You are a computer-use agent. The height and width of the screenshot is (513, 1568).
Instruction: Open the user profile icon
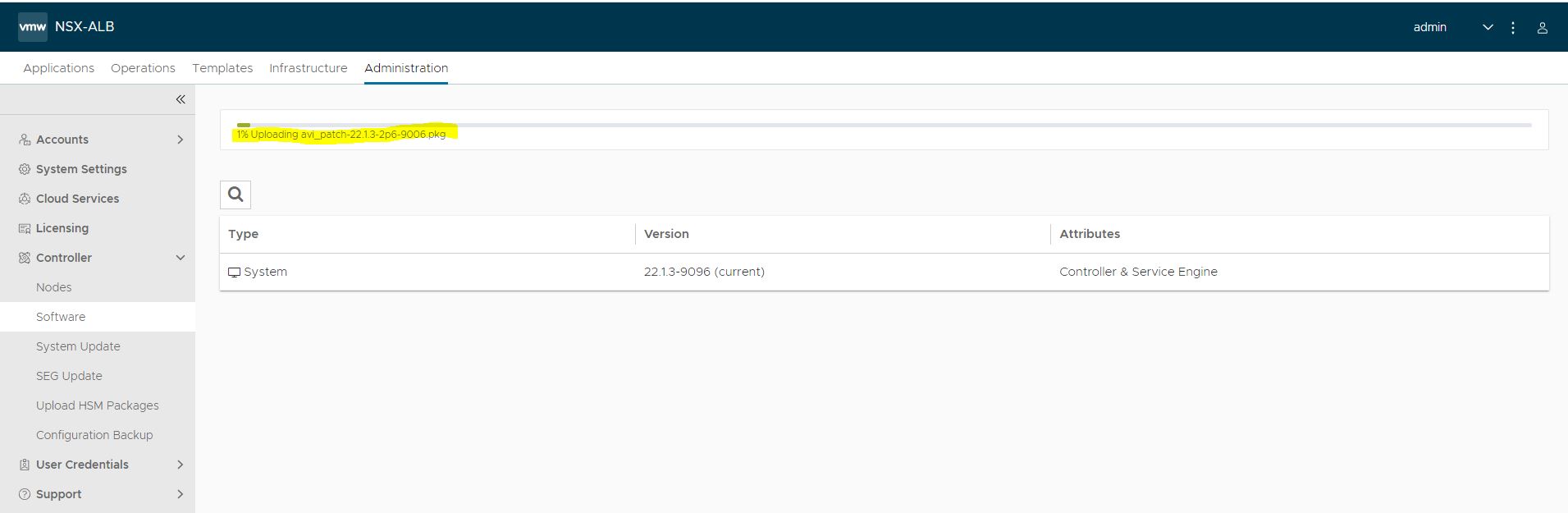tap(1543, 27)
